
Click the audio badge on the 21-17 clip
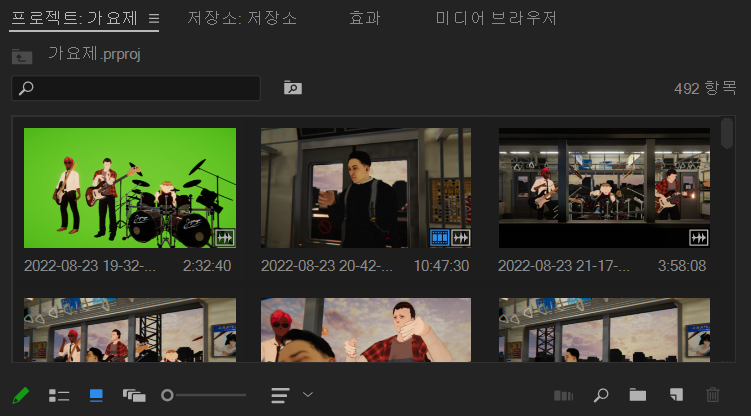tap(699, 237)
